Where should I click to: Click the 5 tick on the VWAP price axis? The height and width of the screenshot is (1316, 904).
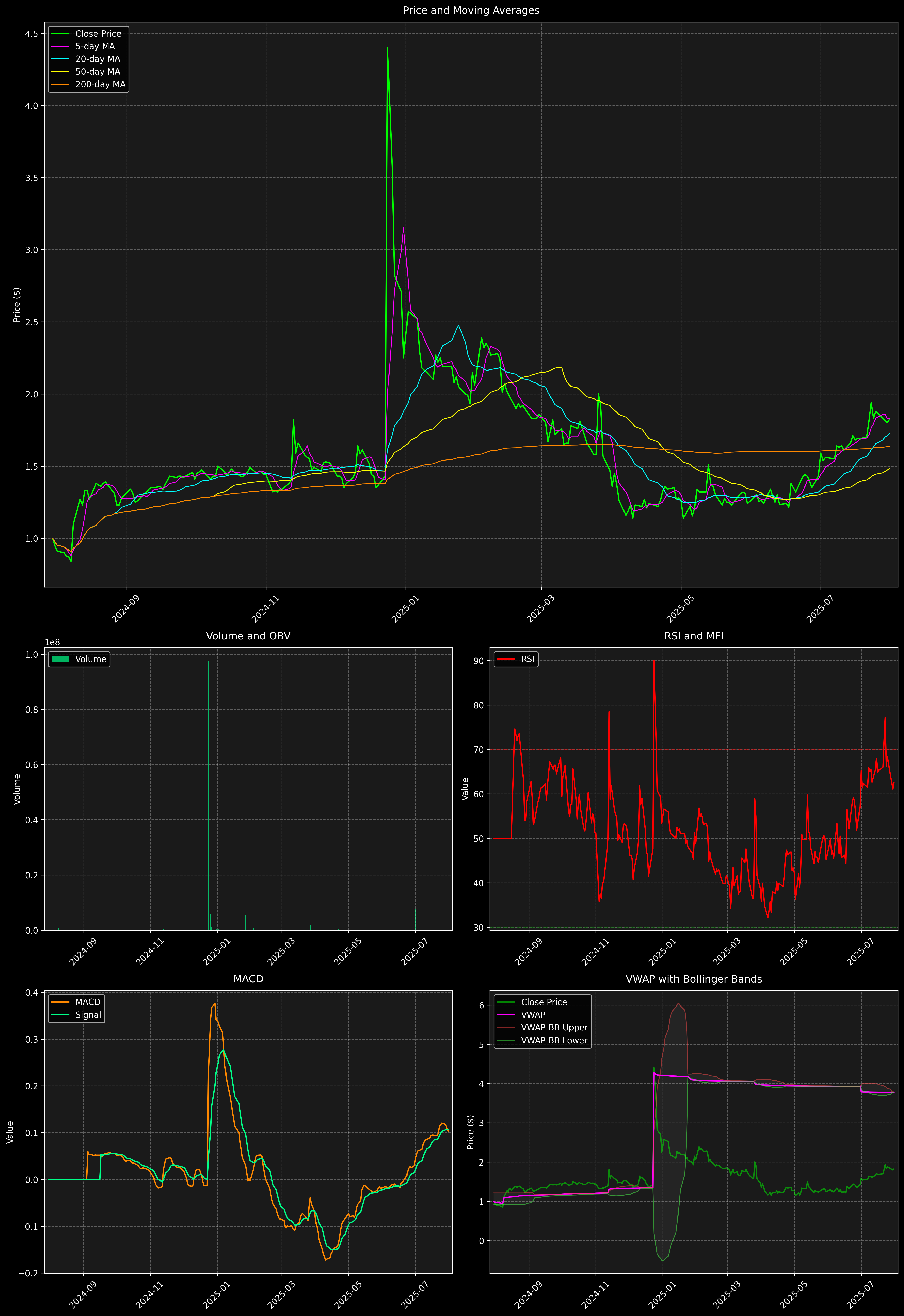click(482, 1045)
